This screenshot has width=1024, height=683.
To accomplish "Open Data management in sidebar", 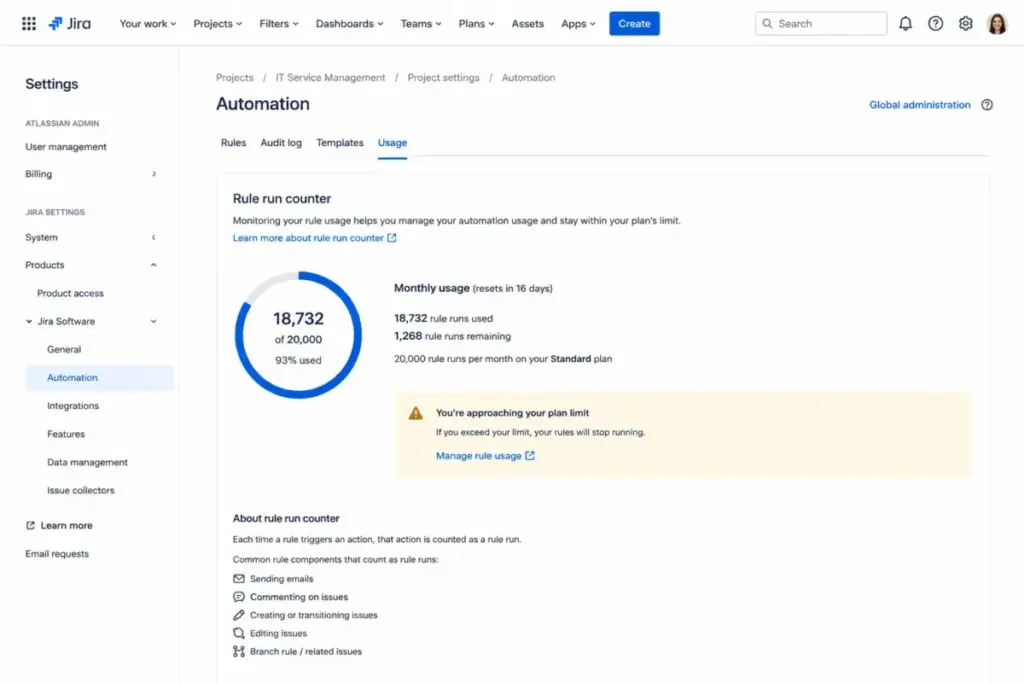I will coord(88,462).
